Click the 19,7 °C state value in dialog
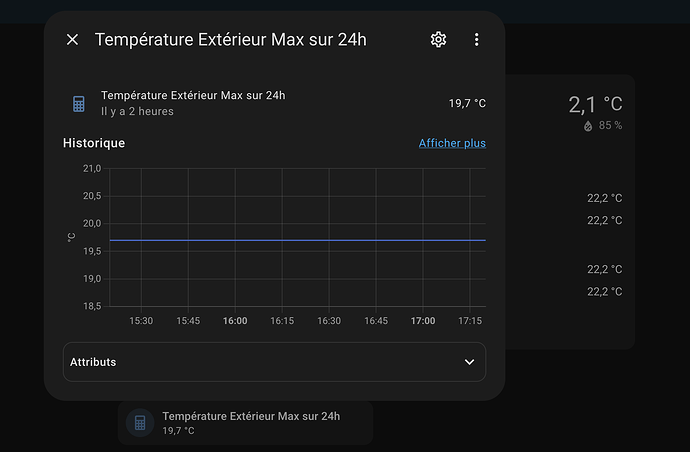690x452 pixels. click(467, 104)
